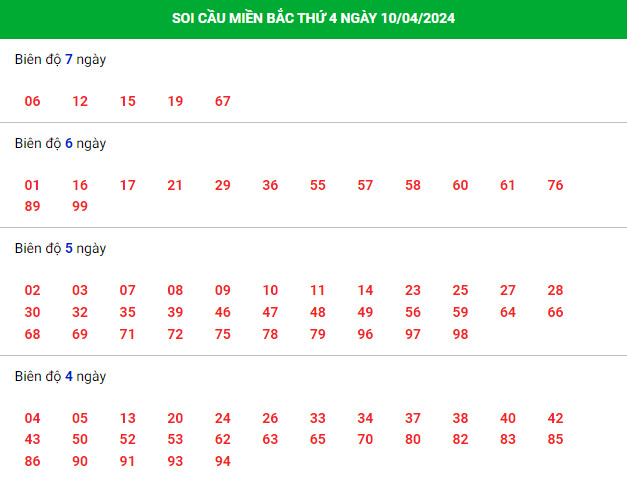Pick number 86 in the 4-day section
This screenshot has width=627, height=480.
[32, 462]
